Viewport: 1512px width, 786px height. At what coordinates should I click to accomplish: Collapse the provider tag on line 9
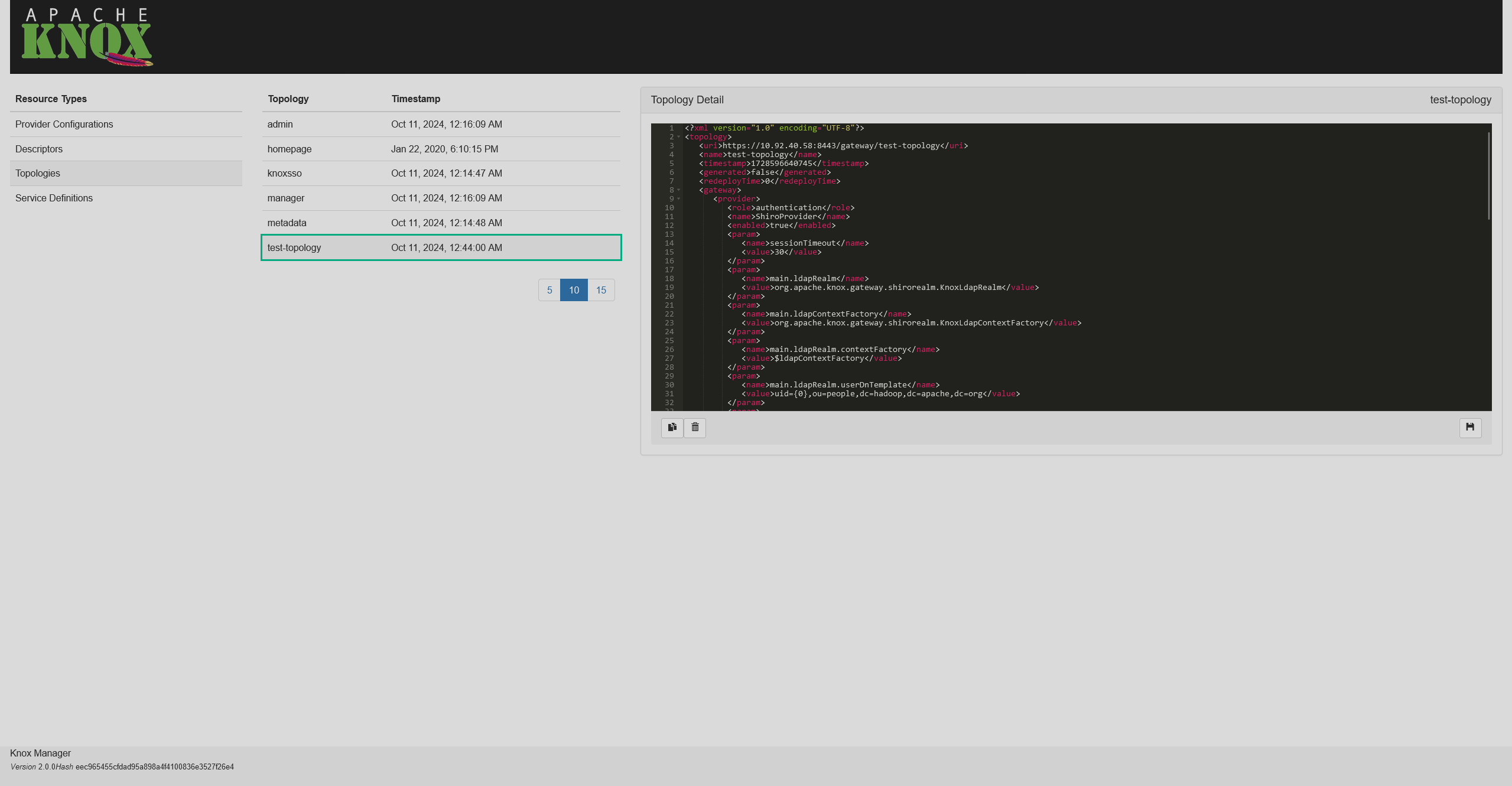pyautogui.click(x=679, y=199)
